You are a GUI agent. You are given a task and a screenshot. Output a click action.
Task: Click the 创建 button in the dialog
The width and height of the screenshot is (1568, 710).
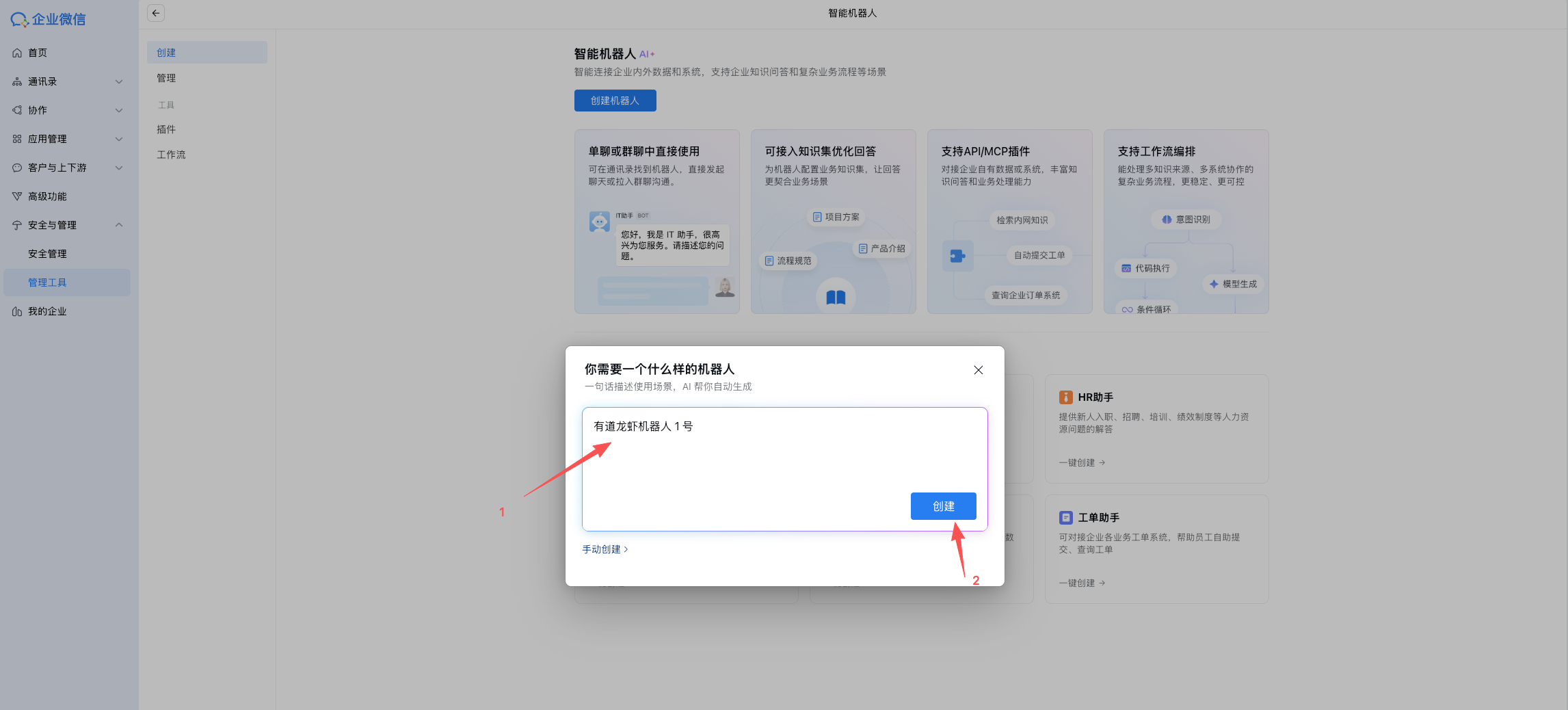pos(943,506)
